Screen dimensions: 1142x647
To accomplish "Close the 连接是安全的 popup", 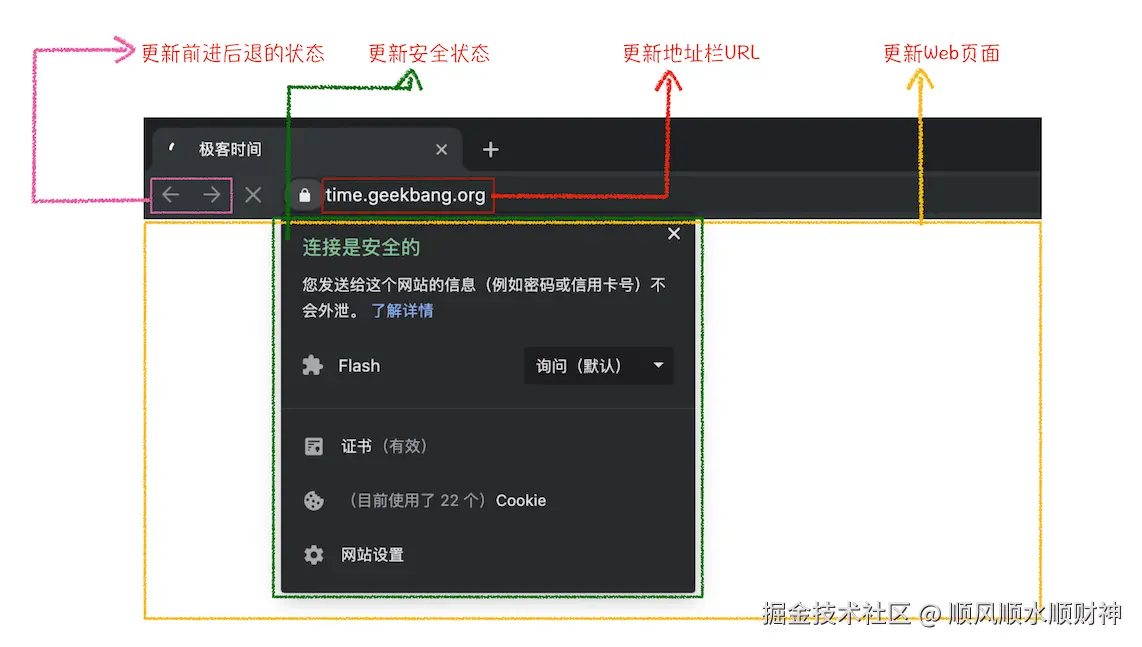I will pos(673,234).
